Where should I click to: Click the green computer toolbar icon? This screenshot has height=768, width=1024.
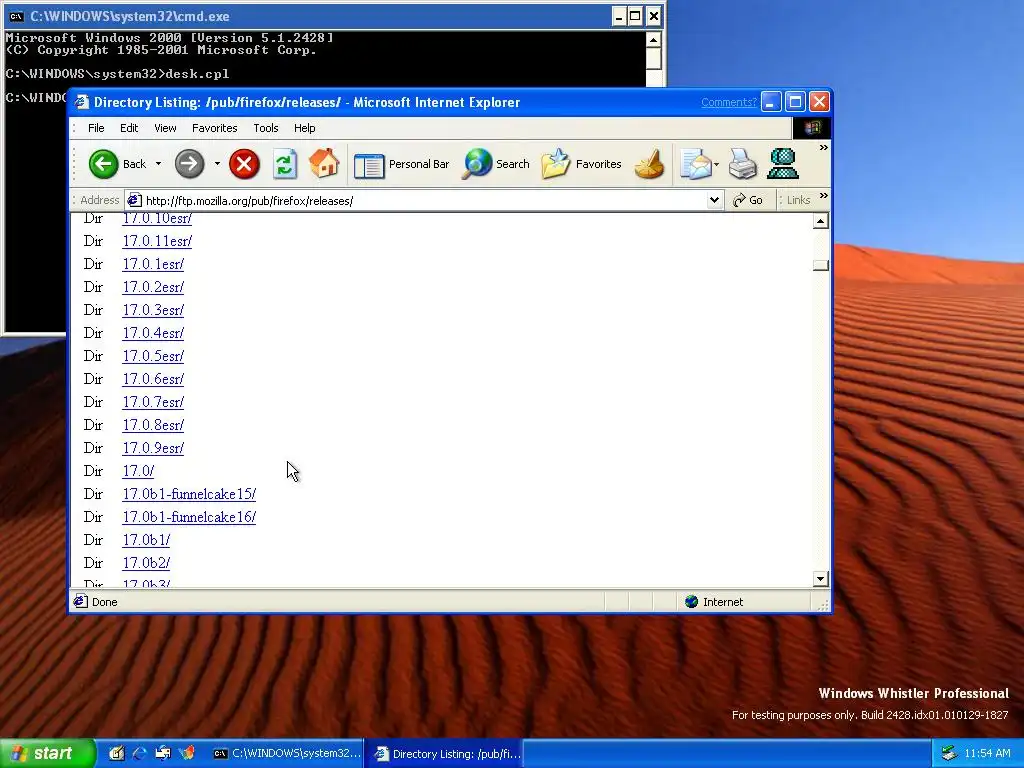coord(782,164)
